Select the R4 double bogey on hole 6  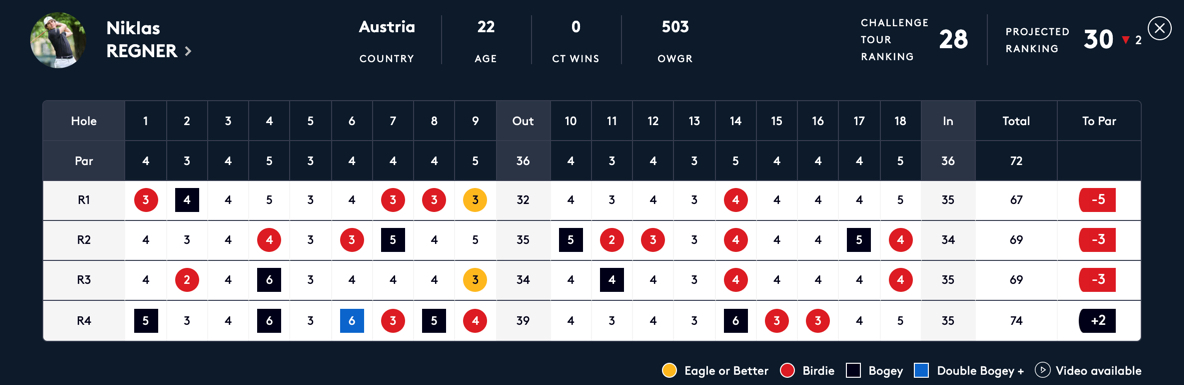352,320
